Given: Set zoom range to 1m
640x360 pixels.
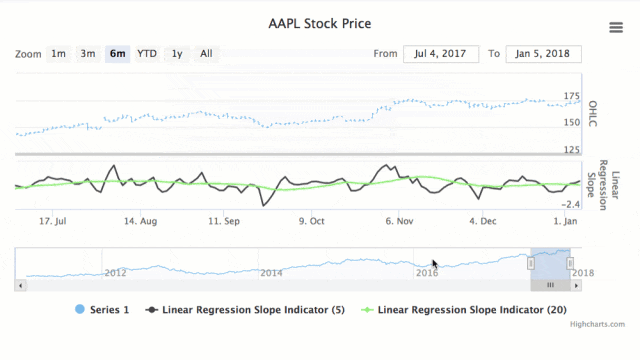Looking at the screenshot, I should (x=58, y=54).
